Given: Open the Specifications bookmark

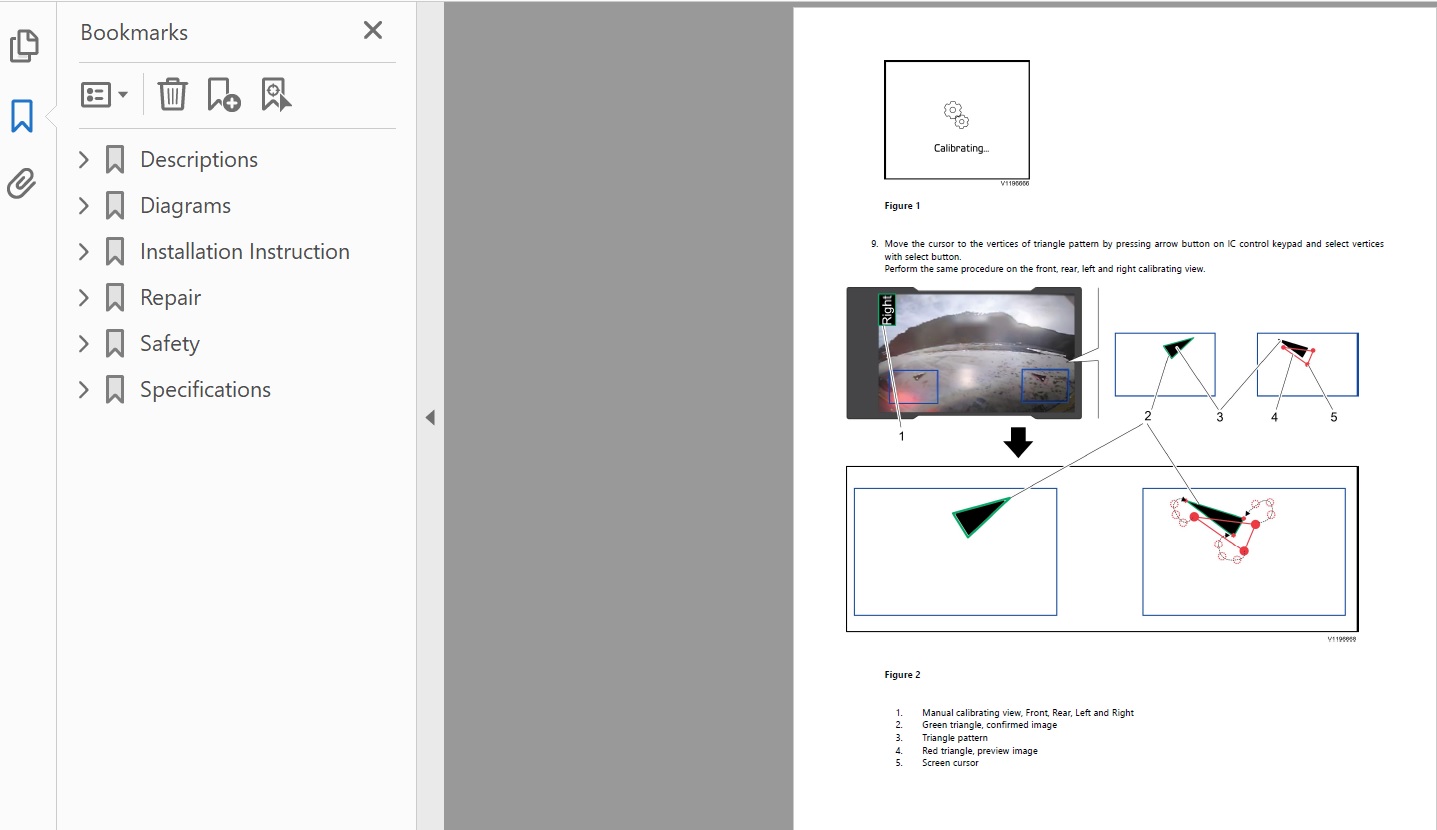Looking at the screenshot, I should coord(205,390).
